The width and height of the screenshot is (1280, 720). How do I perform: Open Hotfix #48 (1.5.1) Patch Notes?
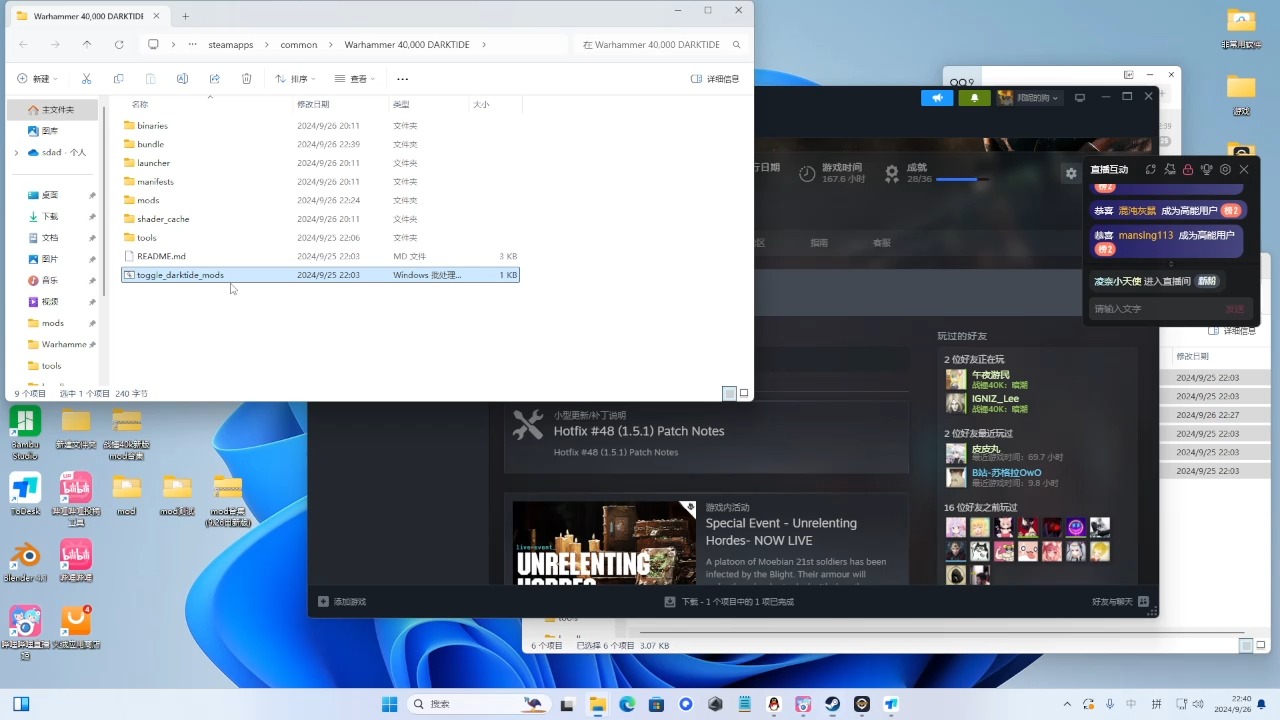[639, 431]
